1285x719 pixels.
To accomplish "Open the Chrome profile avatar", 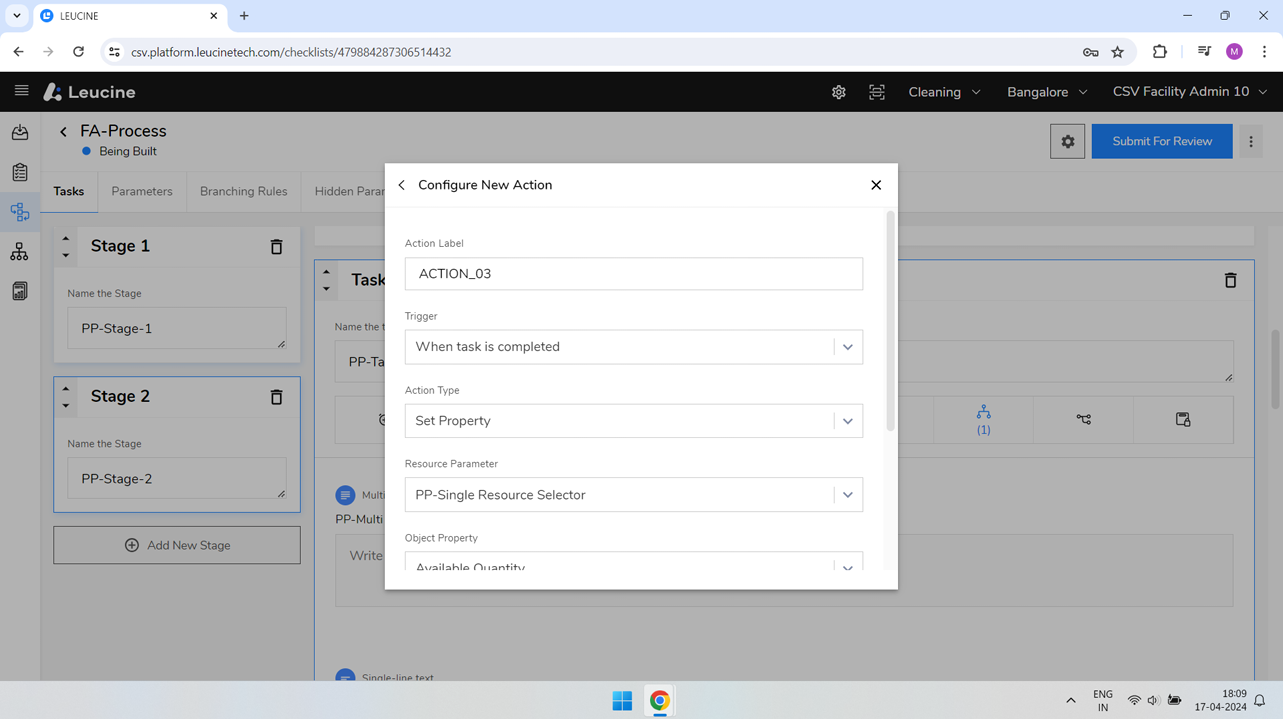I will point(1234,52).
